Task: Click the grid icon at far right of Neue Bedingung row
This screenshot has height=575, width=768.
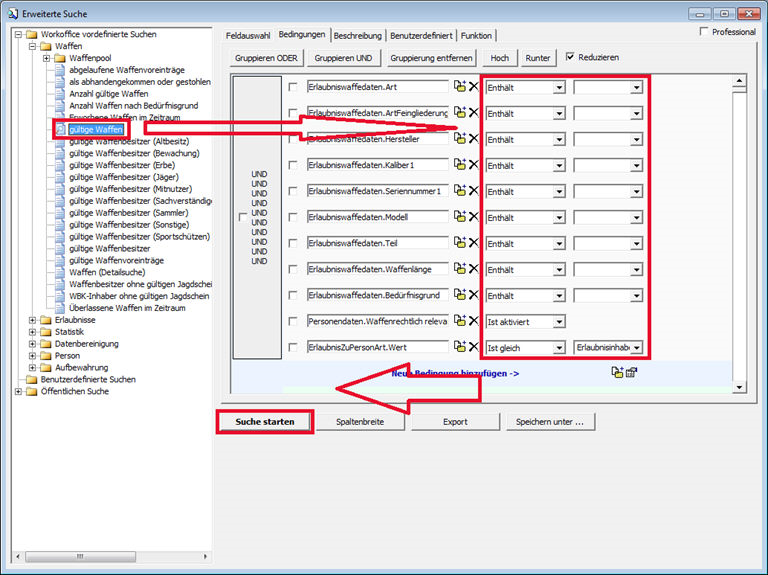Action: pyautogui.click(x=632, y=372)
